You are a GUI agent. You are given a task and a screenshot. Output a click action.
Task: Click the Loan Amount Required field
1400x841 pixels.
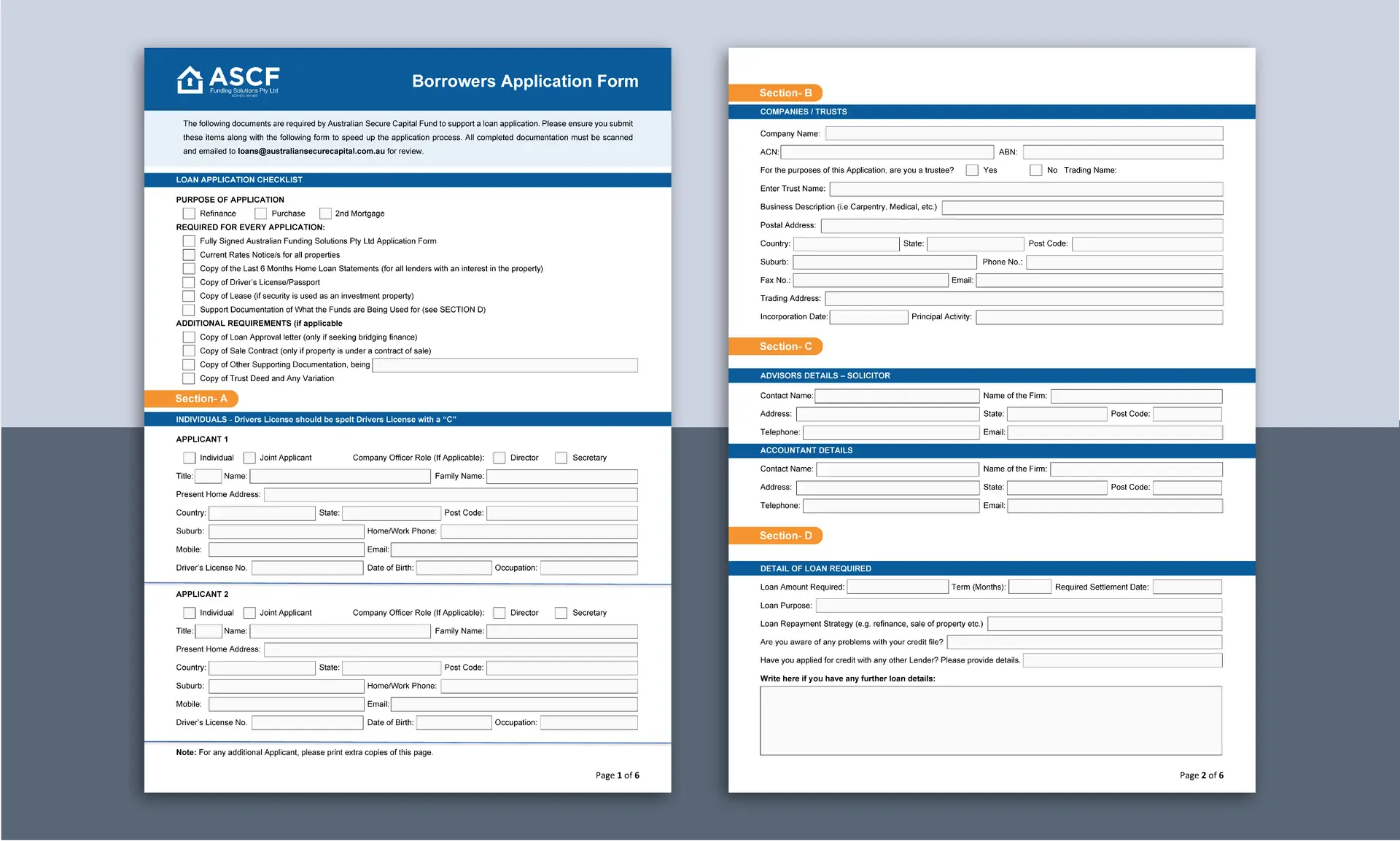pyautogui.click(x=898, y=586)
